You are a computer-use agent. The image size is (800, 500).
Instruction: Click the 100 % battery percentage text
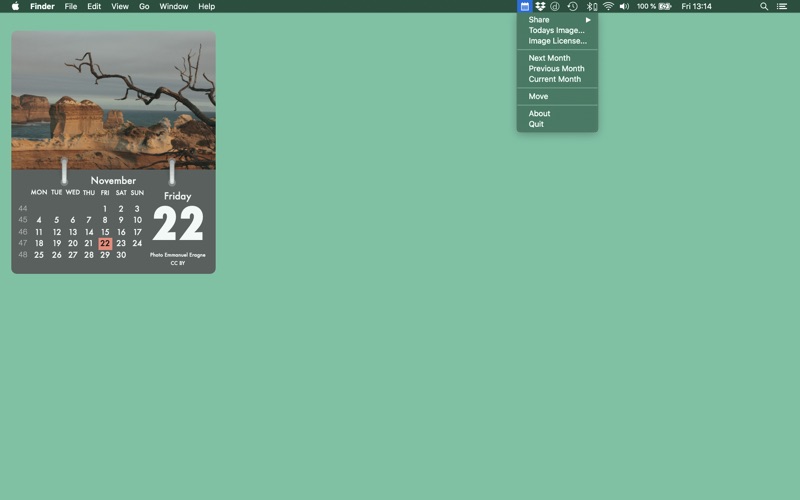[646, 6]
